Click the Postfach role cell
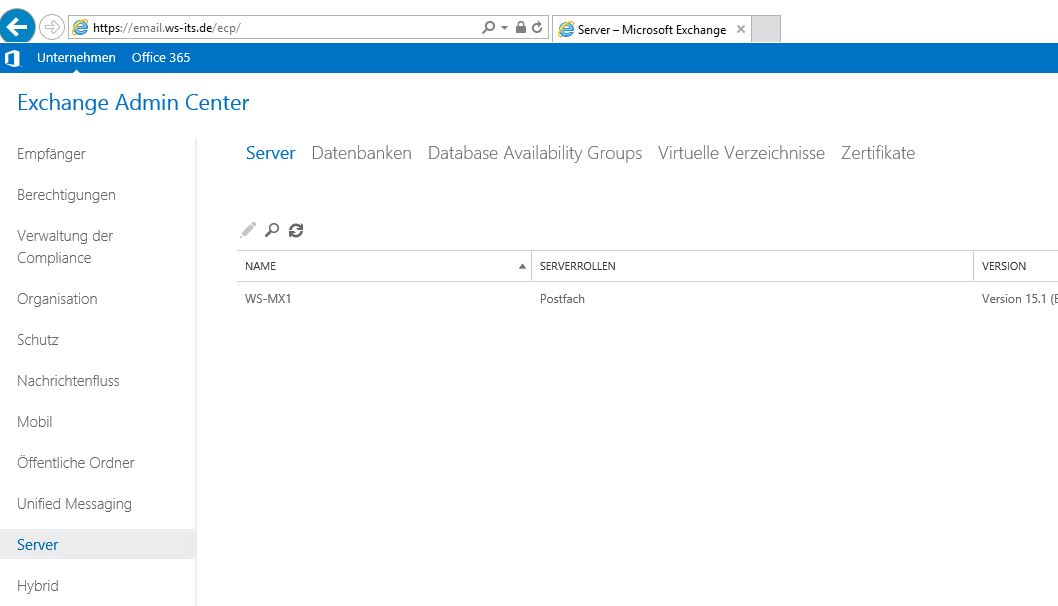Screen dimensions: 1058x606 click(x=562, y=299)
